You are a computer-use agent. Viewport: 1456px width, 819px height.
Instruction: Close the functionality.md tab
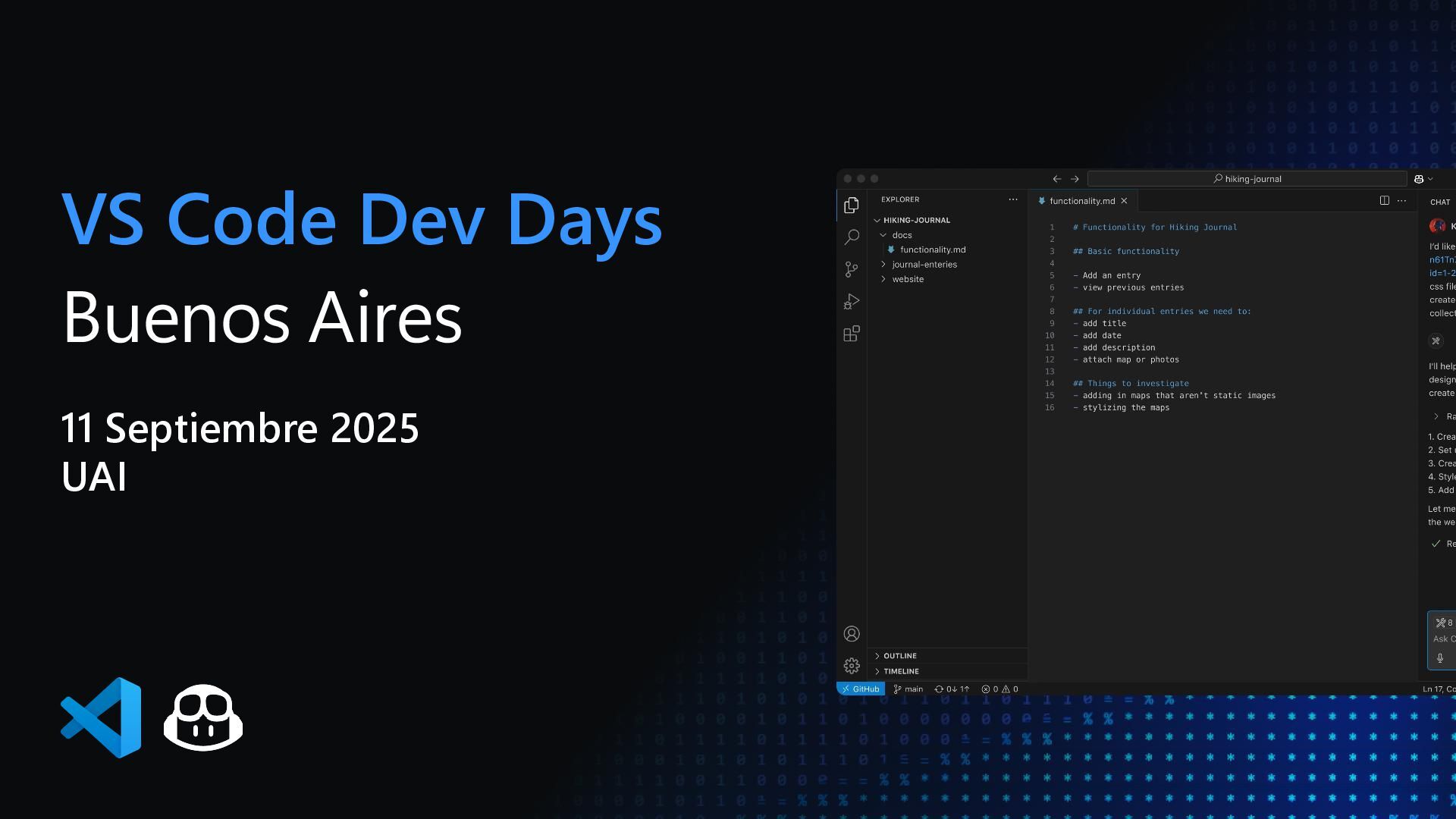pos(1124,201)
